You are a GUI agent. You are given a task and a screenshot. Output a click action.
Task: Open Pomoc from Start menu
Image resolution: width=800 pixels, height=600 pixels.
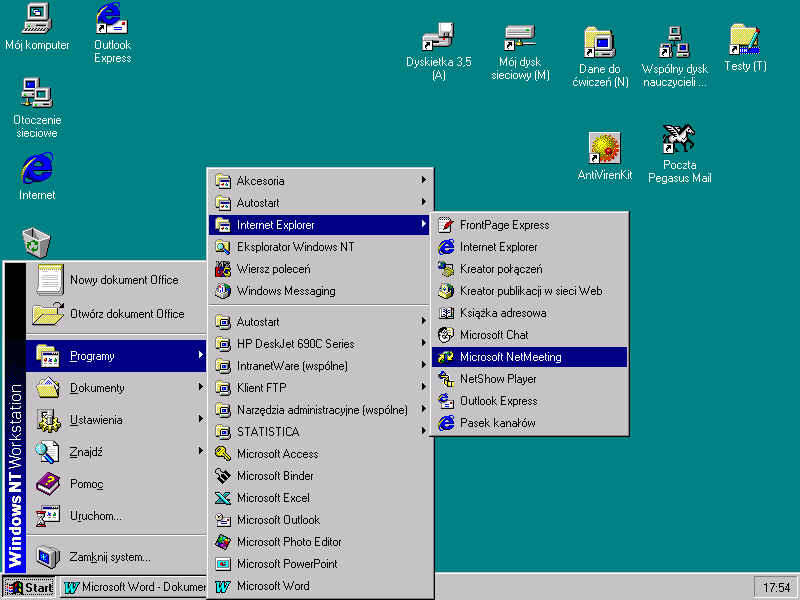click(116, 484)
